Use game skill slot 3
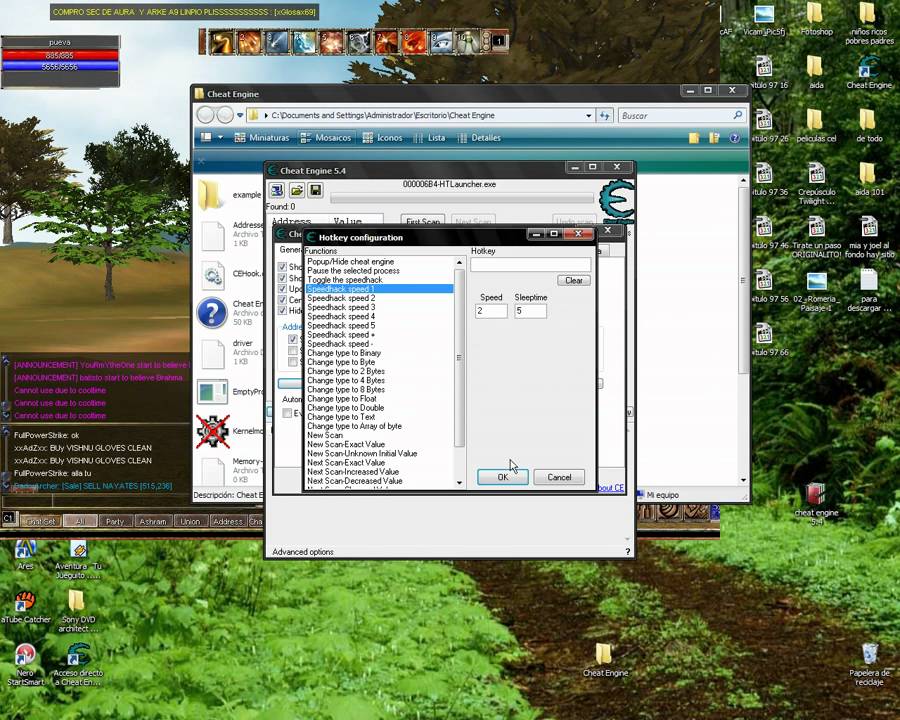This screenshot has height=720, width=900. coord(277,42)
